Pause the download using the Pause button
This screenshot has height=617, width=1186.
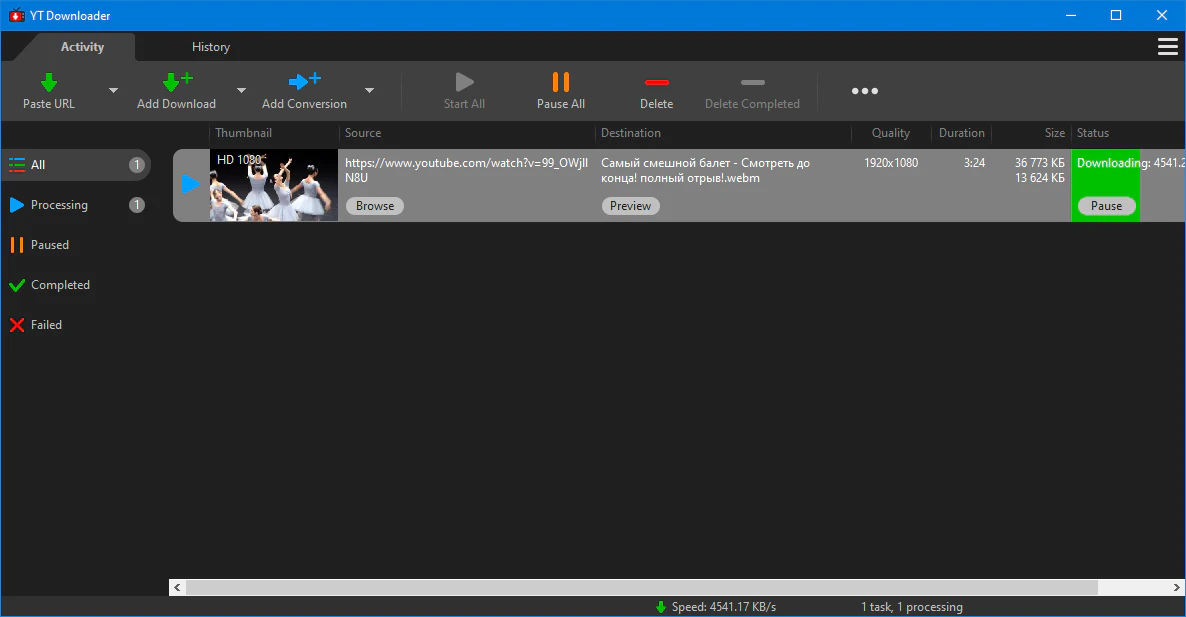pos(1106,206)
